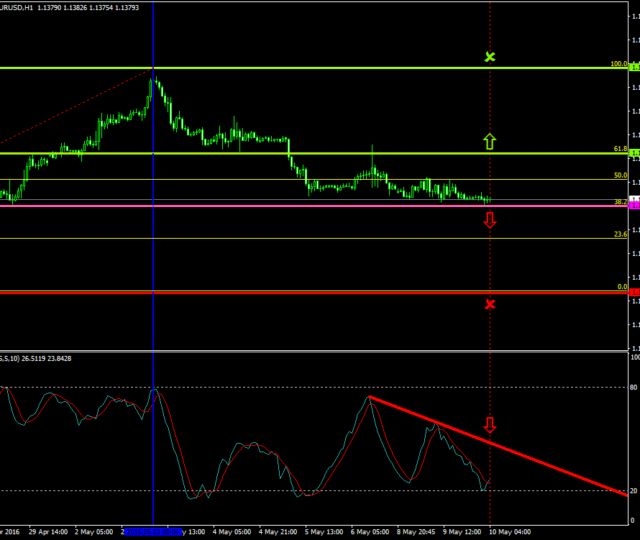Click the green X marker above the 100.0 level
640x540 pixels.
coord(490,57)
